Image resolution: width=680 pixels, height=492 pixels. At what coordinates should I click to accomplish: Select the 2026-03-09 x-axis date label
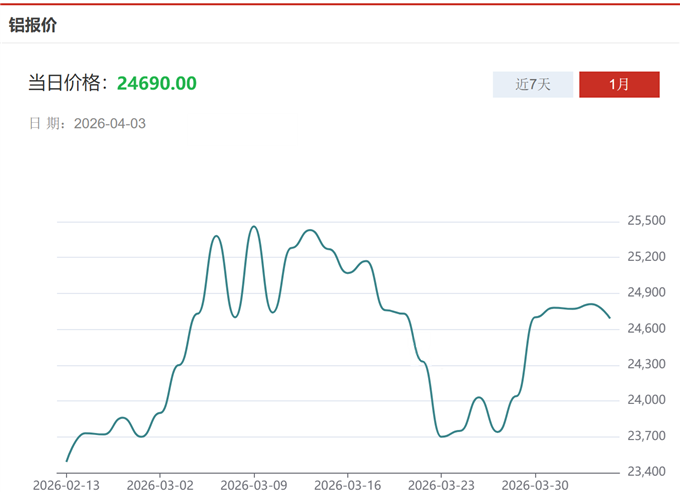pyautogui.click(x=254, y=484)
